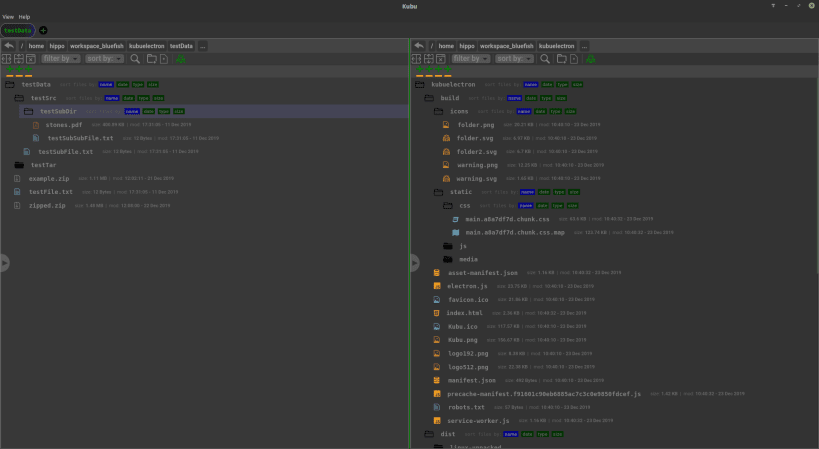Click right pane side handle arrow
This screenshot has width=819, height=449.
(415, 263)
